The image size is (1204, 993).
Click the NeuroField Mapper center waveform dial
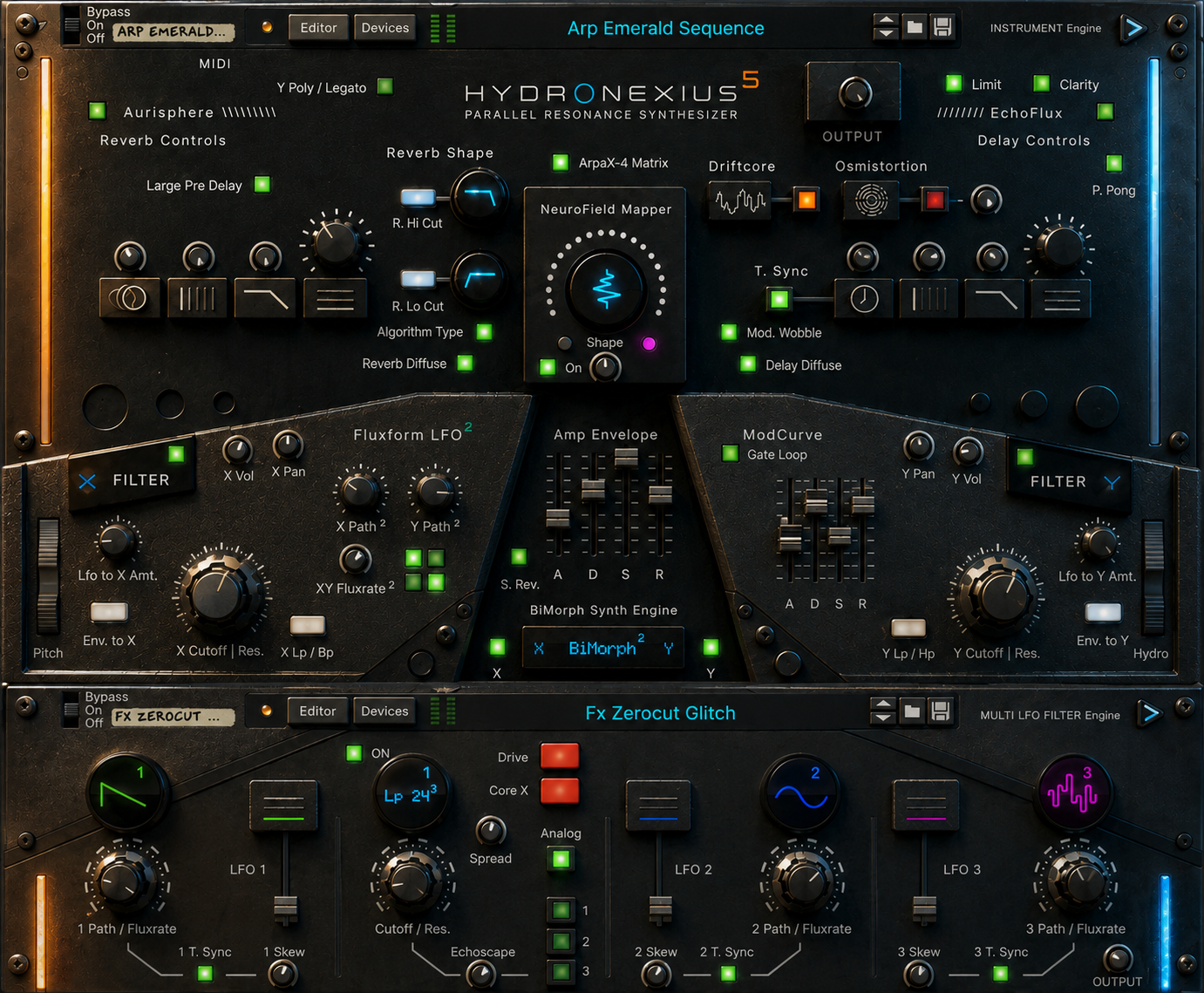[606, 289]
